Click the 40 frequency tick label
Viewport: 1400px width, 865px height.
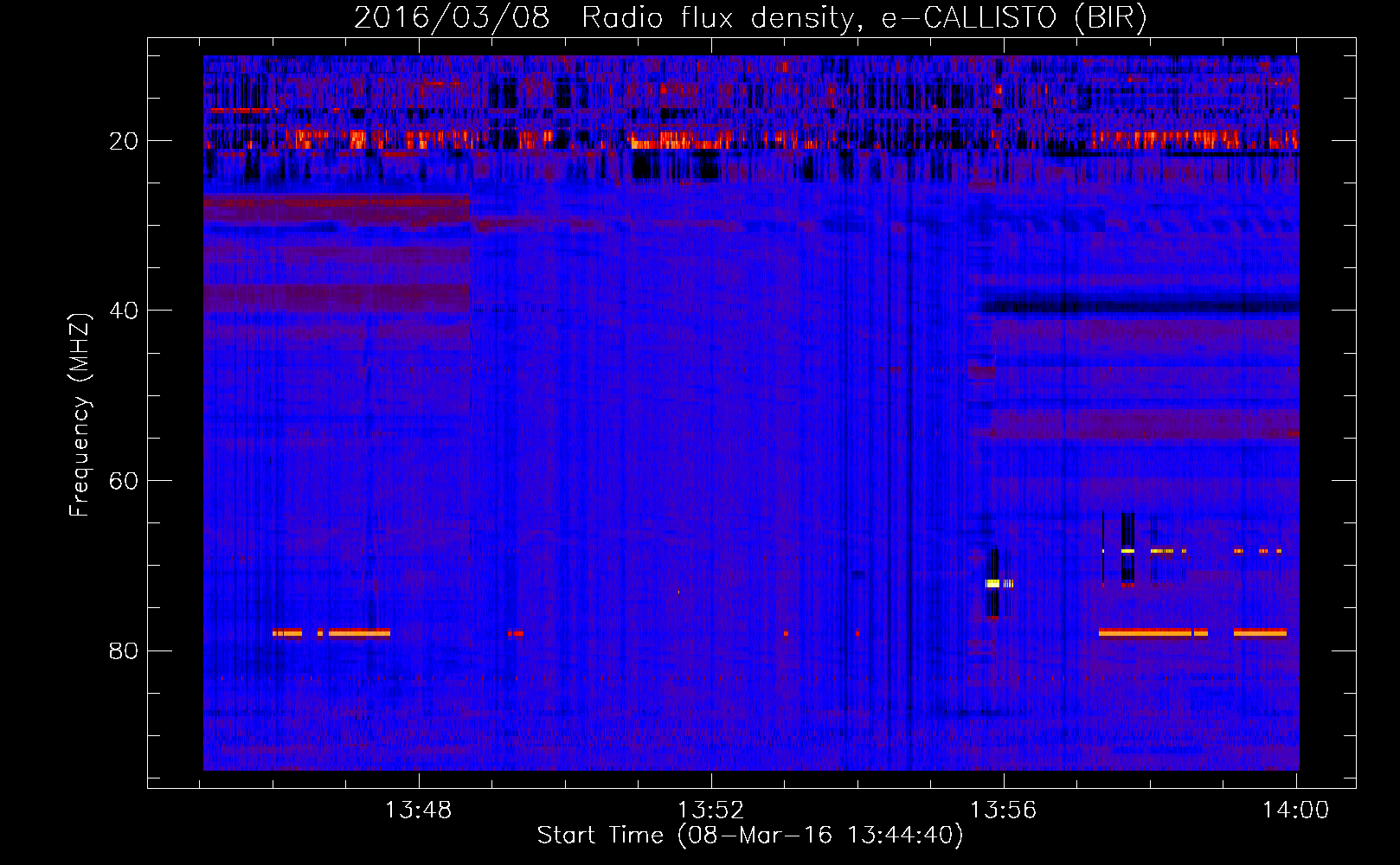click(x=124, y=311)
